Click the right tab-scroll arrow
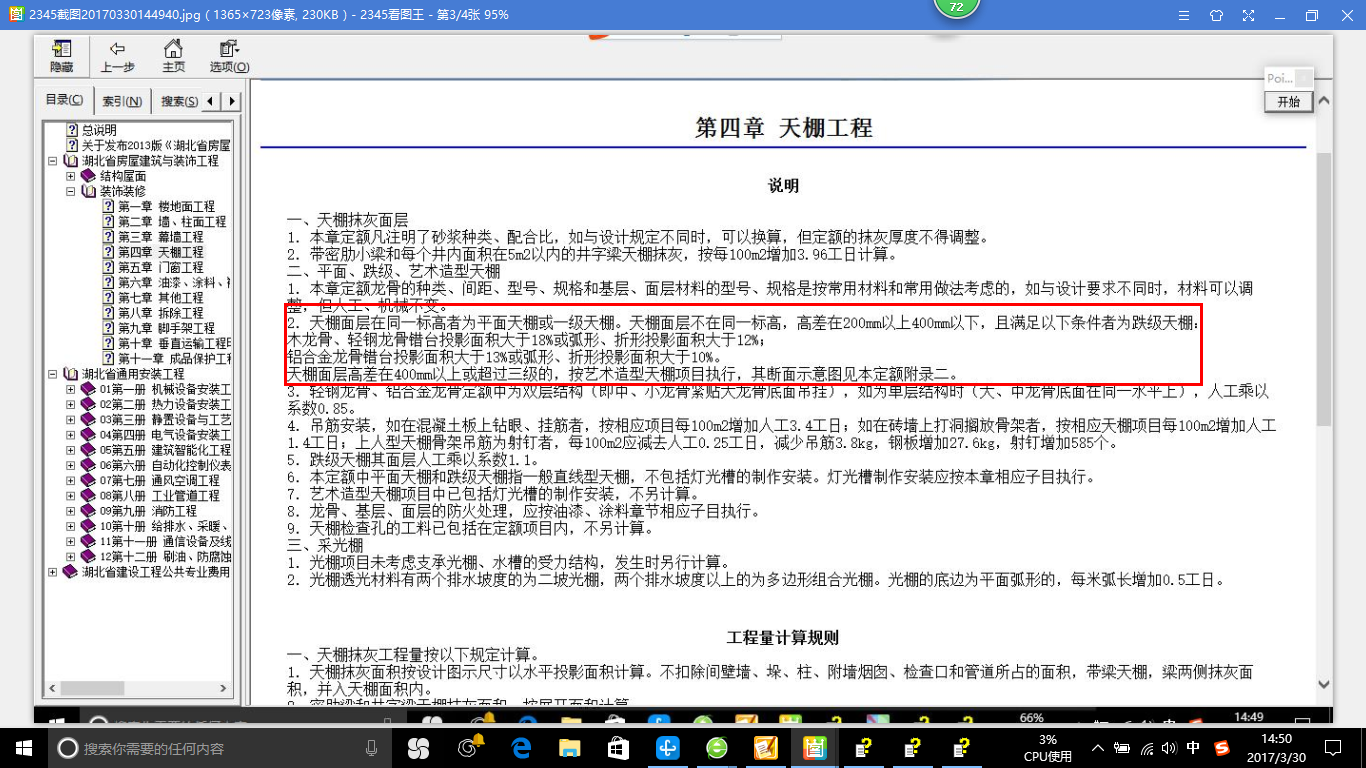 coord(232,101)
